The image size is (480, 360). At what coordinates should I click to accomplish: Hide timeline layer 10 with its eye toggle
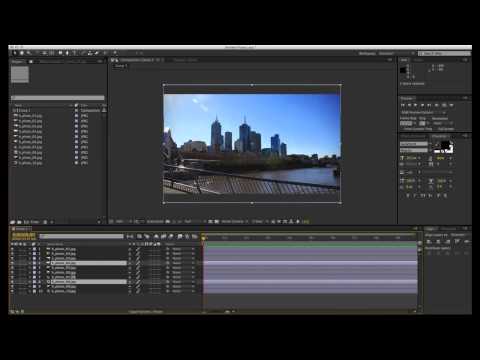pos(13,291)
